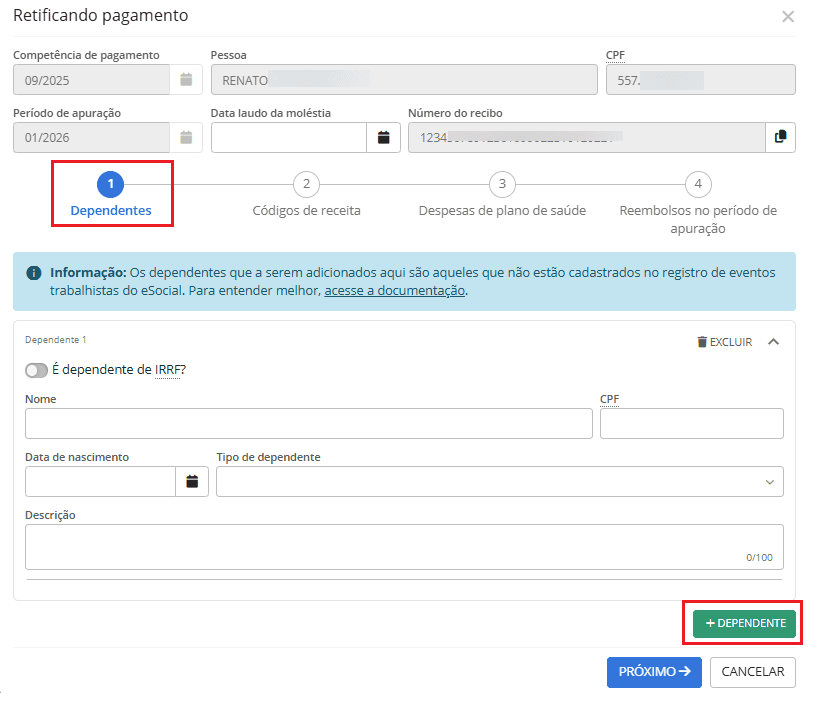Viewport: 819px width, 701px height.
Task: Toggle the É dependente de IRRF switch
Action: point(37,370)
